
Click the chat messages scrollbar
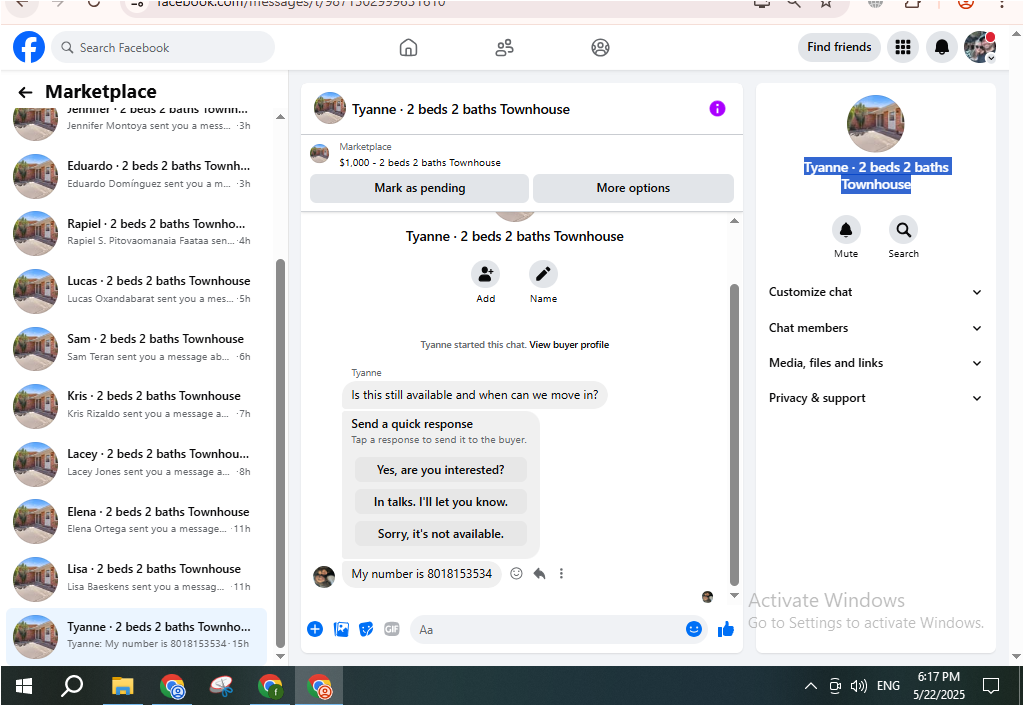pyautogui.click(x=734, y=434)
